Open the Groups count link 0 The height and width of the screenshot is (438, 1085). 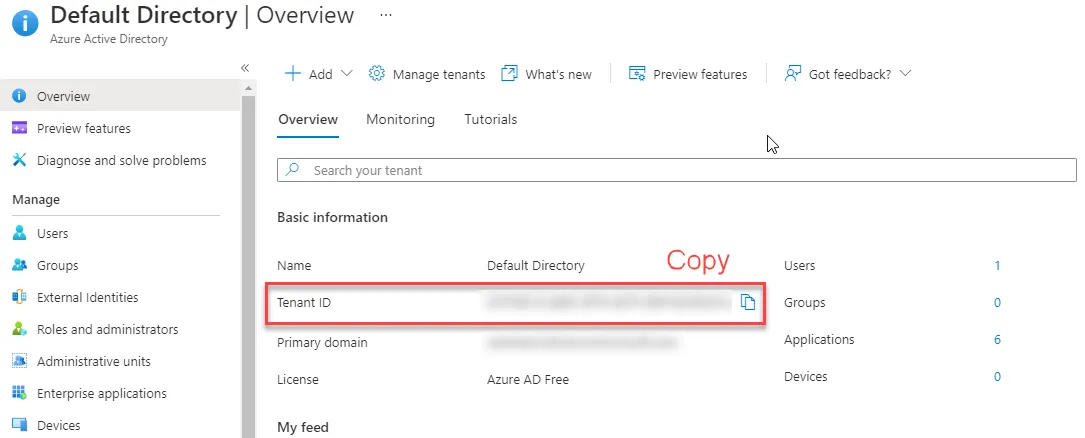(997, 302)
